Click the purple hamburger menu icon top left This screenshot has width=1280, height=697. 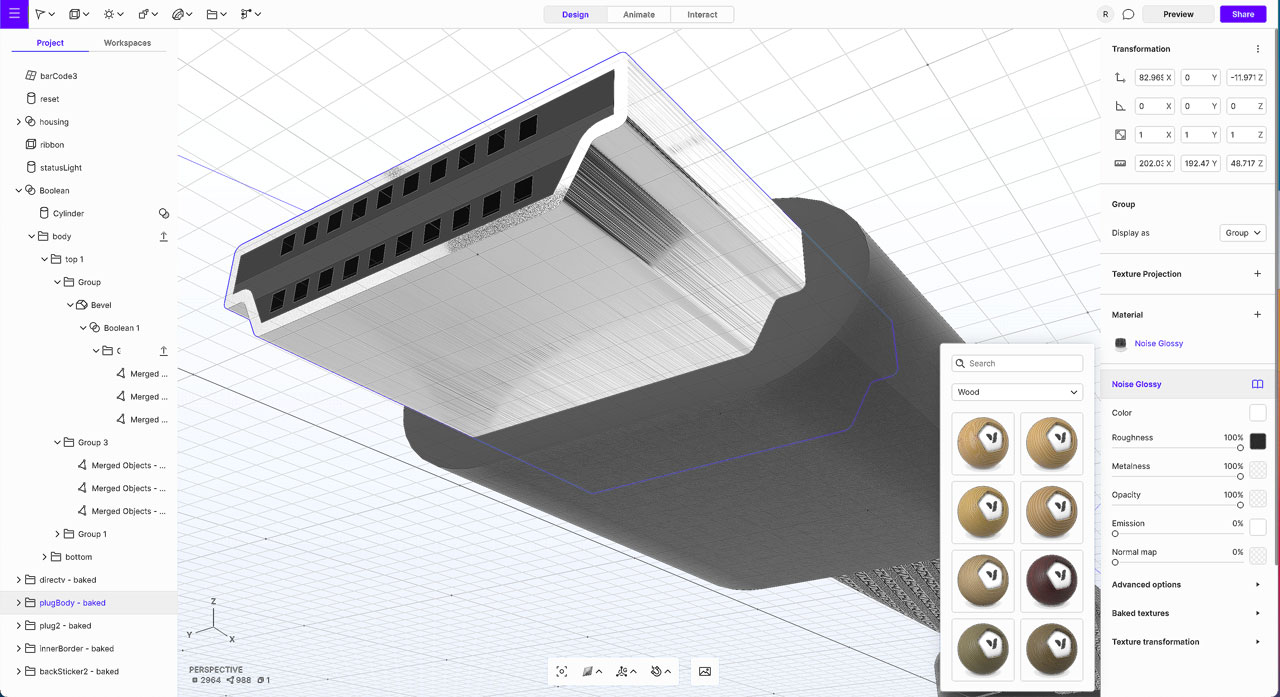(13, 14)
